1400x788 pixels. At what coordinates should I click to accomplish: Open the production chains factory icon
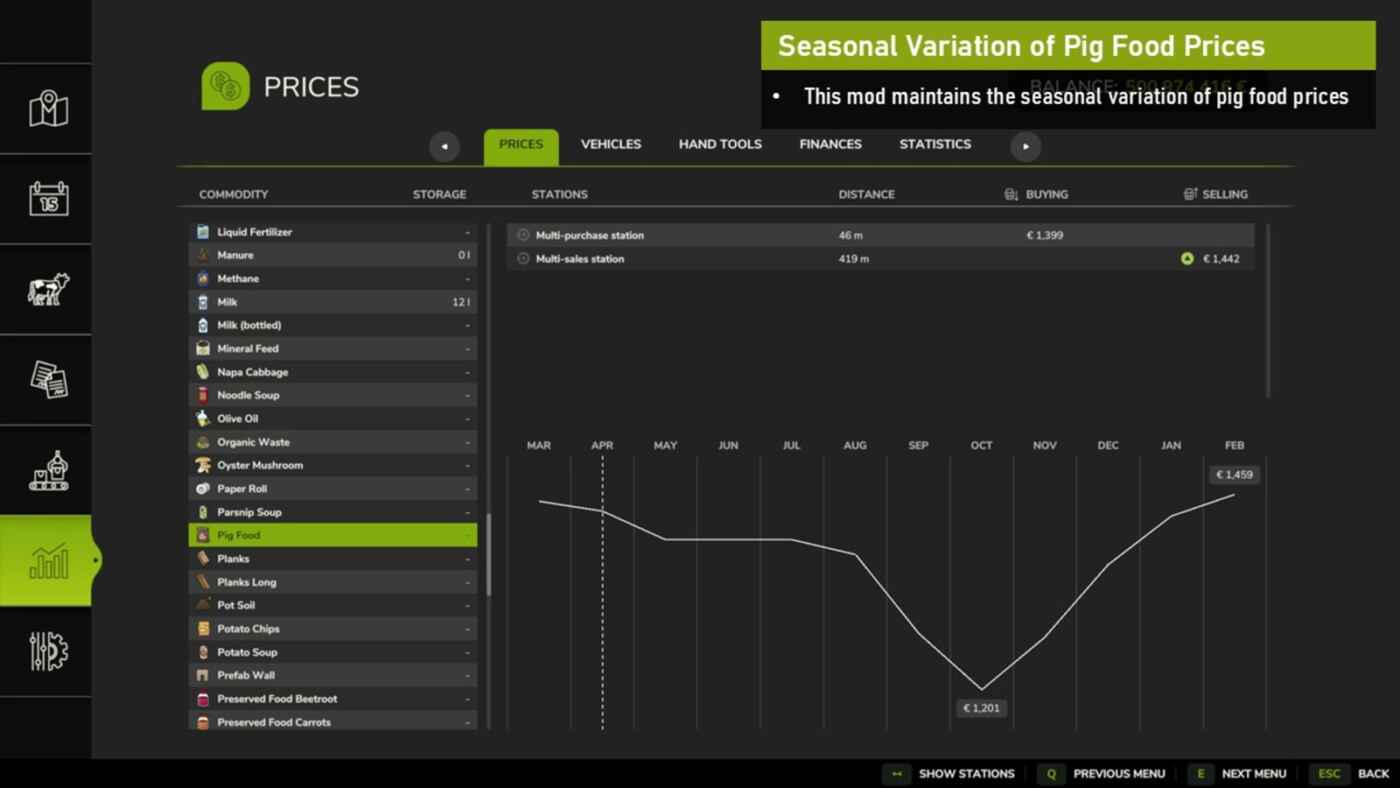pyautogui.click(x=47, y=470)
